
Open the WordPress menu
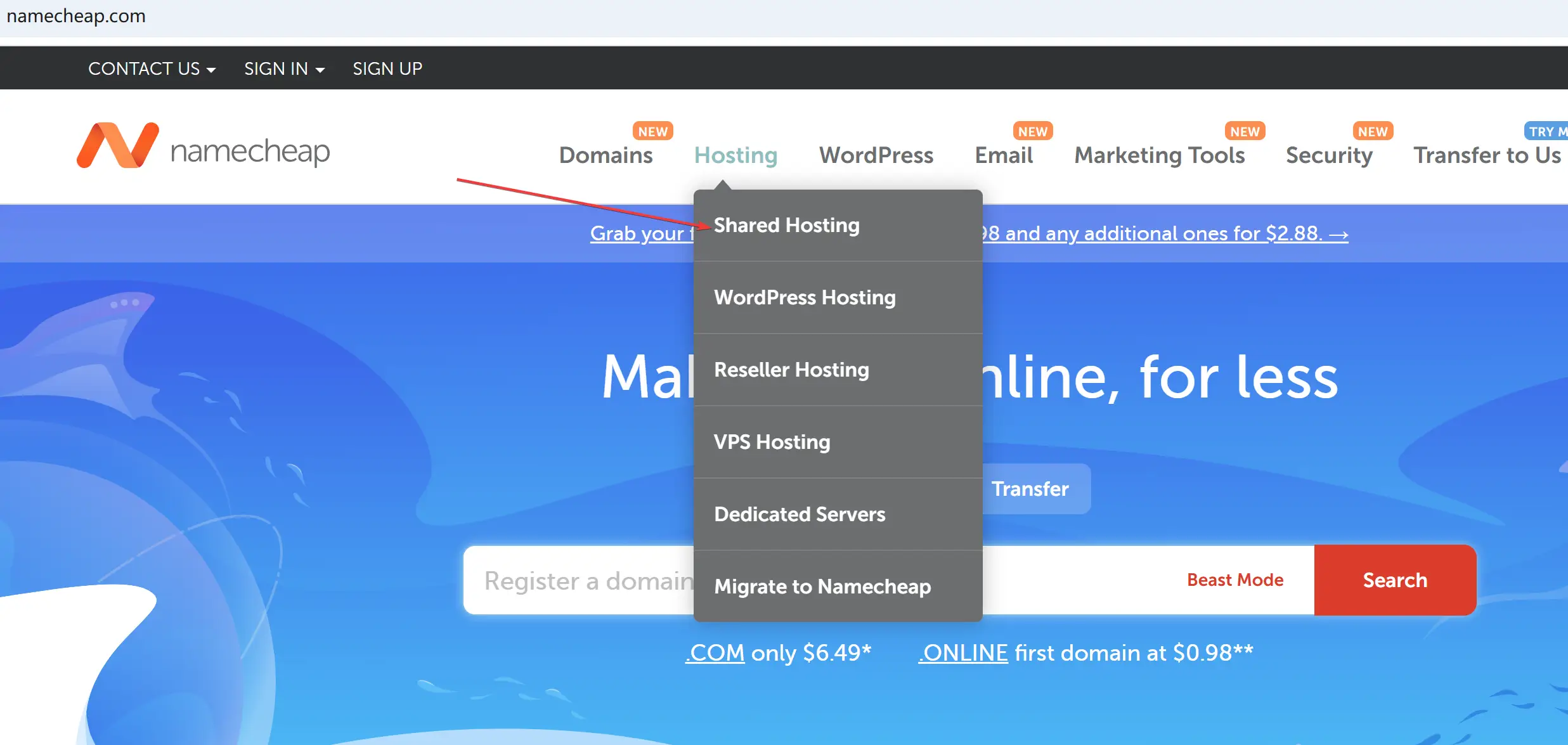(x=876, y=155)
